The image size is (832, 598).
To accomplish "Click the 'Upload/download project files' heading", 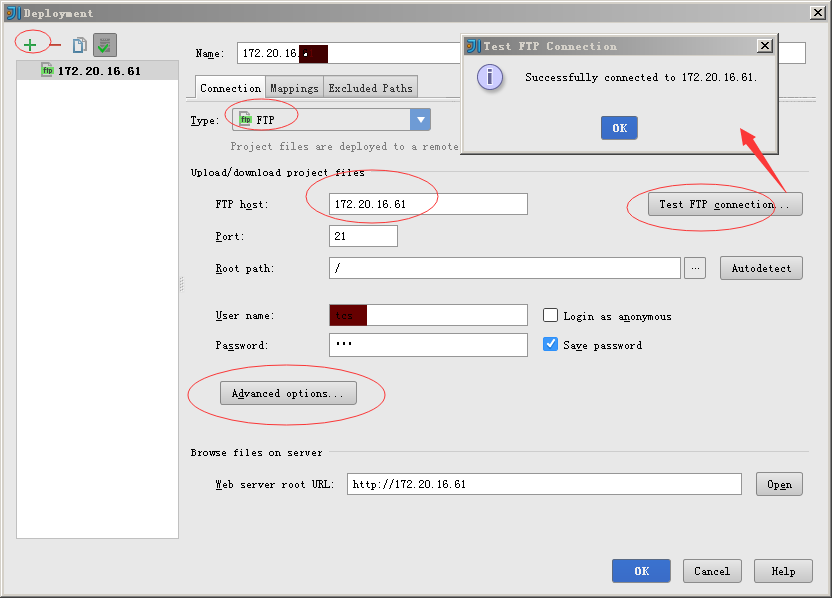I will click(x=278, y=172).
